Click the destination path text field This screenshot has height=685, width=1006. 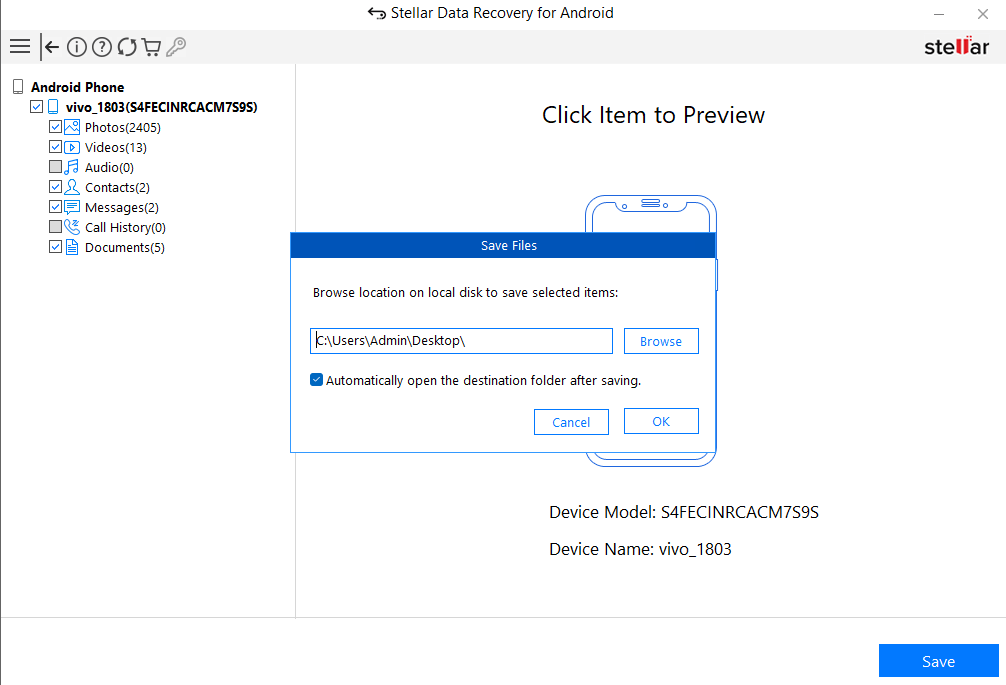pyautogui.click(x=461, y=341)
